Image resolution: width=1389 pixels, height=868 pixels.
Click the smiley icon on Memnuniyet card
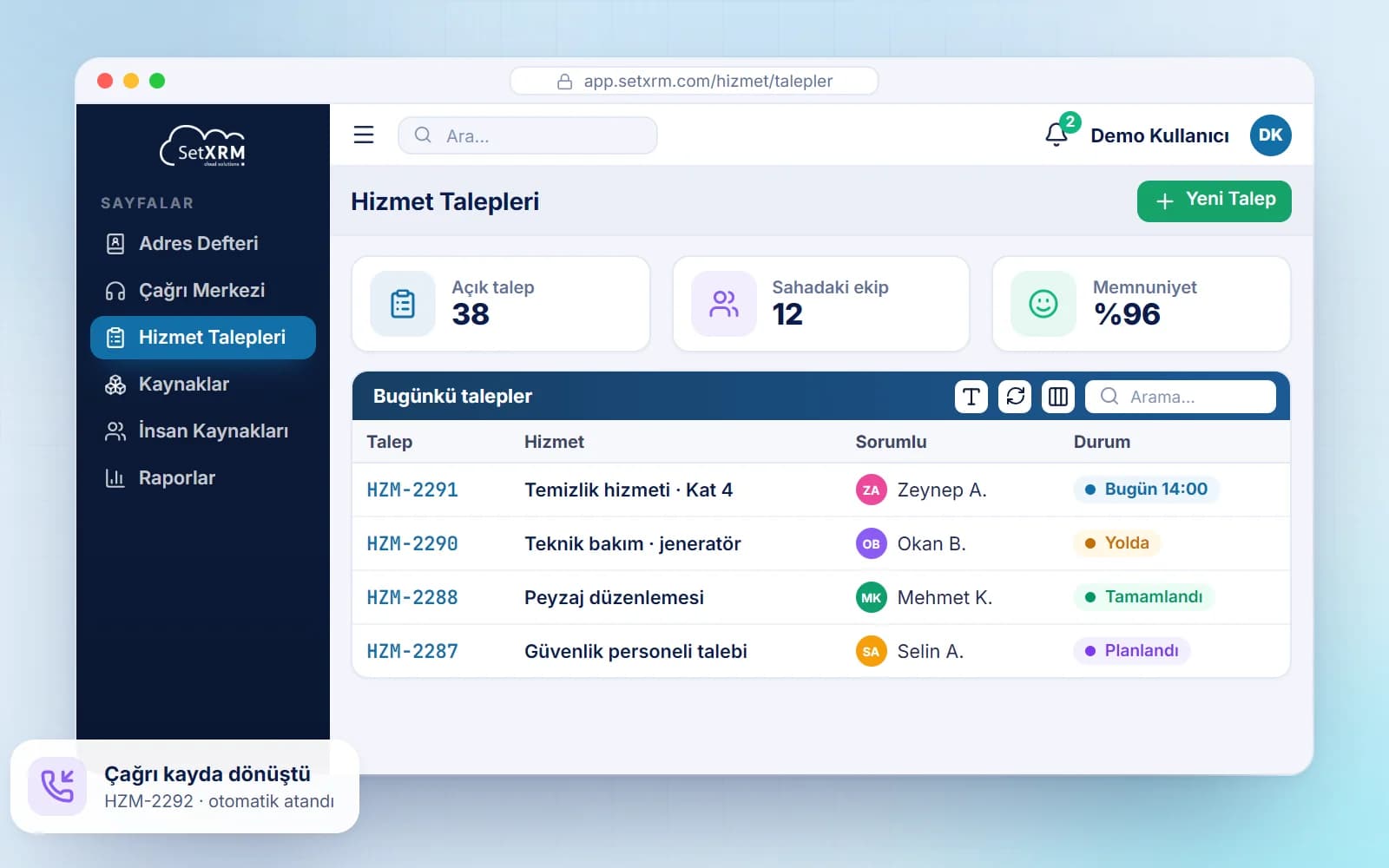[1043, 304]
